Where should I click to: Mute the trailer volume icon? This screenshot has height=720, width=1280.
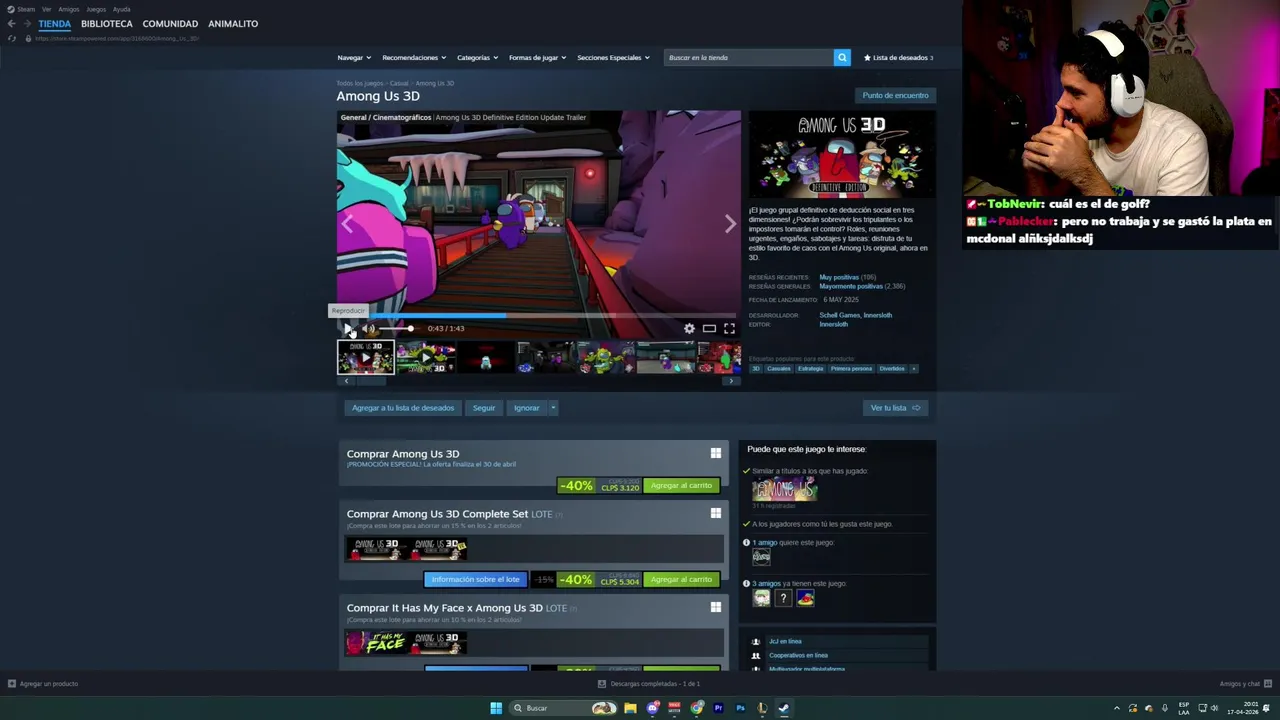[368, 328]
